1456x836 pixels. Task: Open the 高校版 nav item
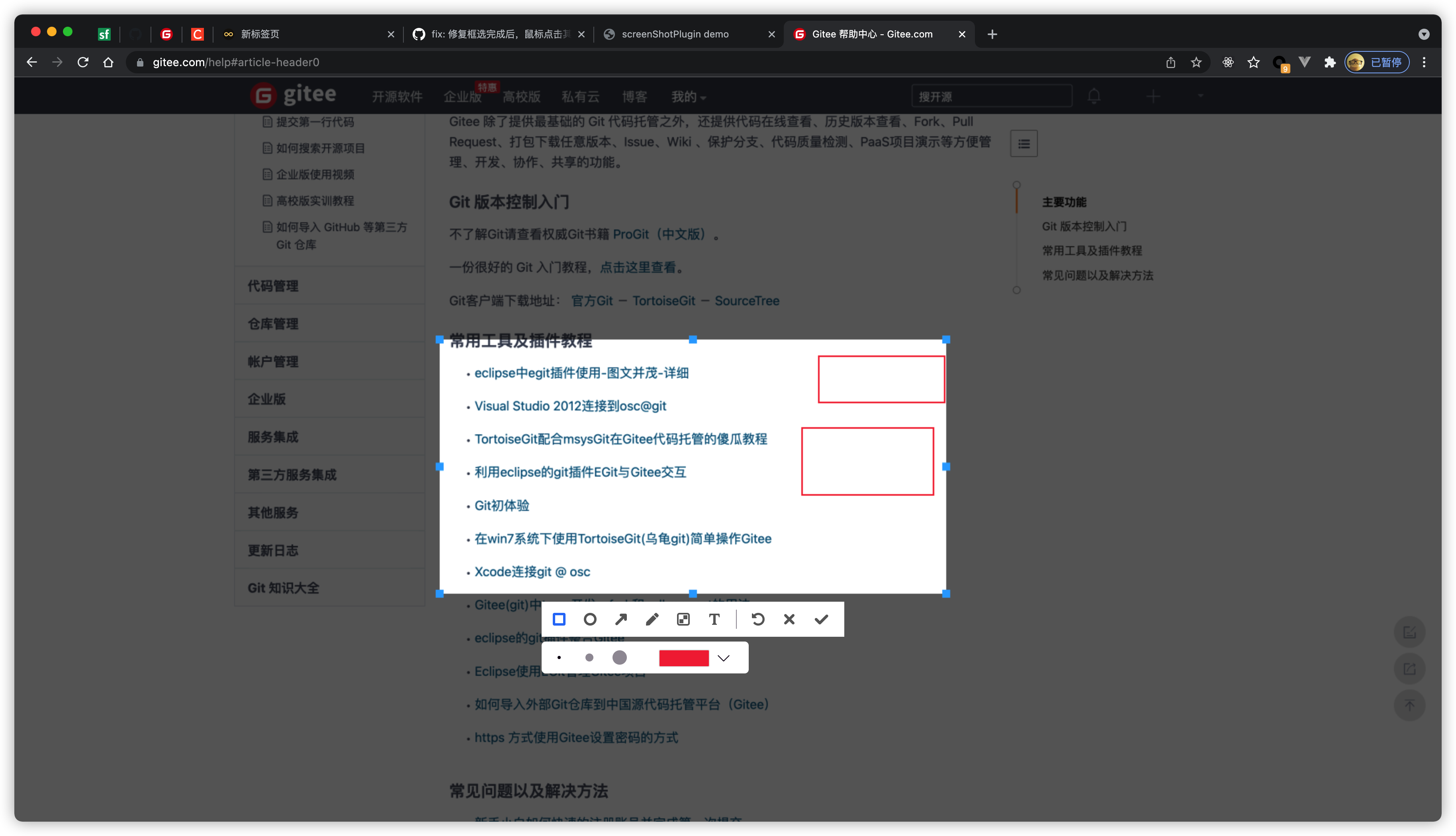[521, 96]
